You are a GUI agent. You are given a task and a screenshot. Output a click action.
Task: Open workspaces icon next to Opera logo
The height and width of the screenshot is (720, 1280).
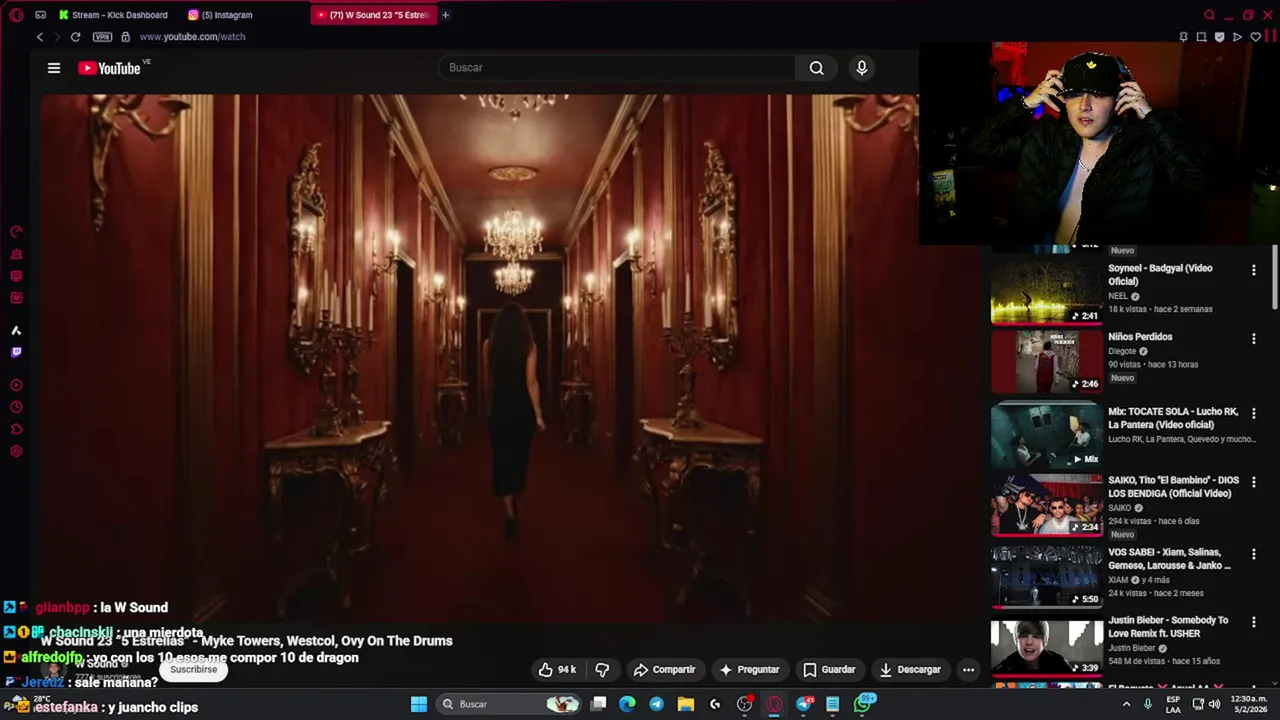pos(40,15)
